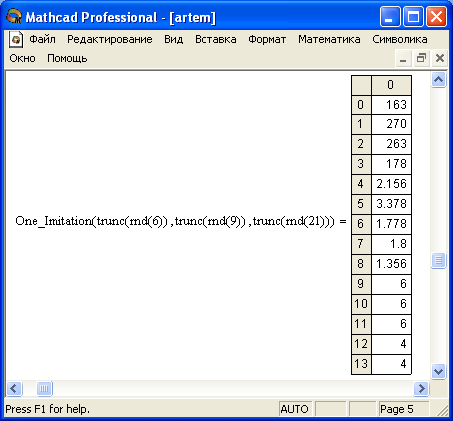
Task: Click the Mathcad document icon in menu bar
Action: tap(16, 40)
